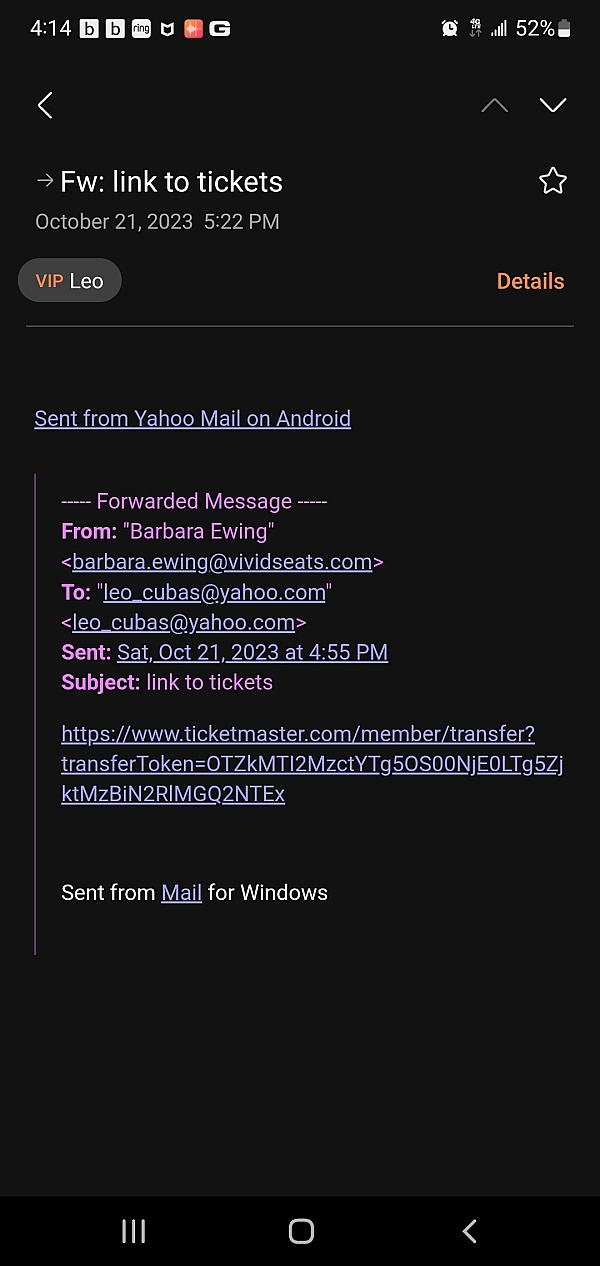Star the Fw: link to tickets email
Screen dimensions: 600x1266
point(553,181)
